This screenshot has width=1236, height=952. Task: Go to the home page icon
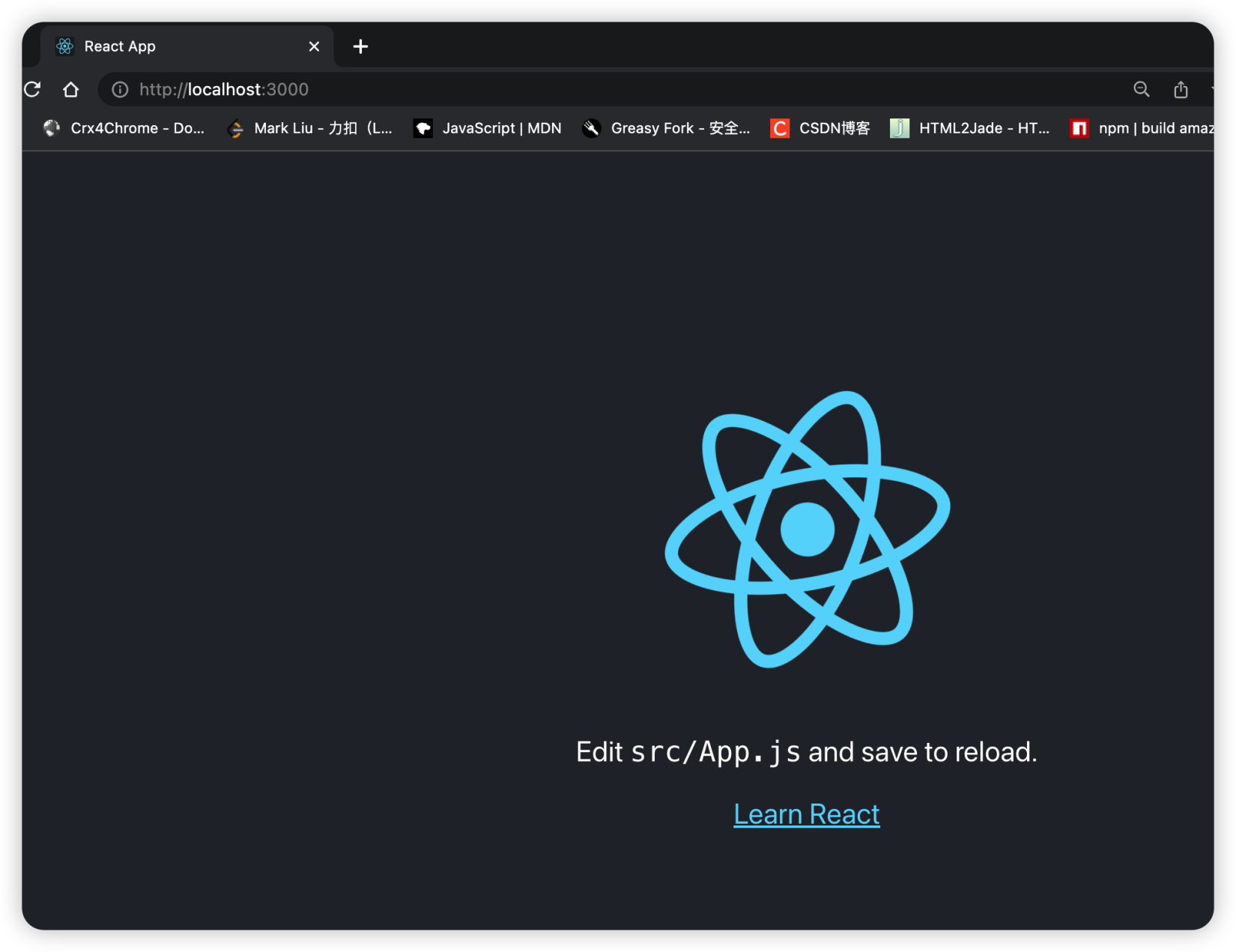(x=71, y=89)
